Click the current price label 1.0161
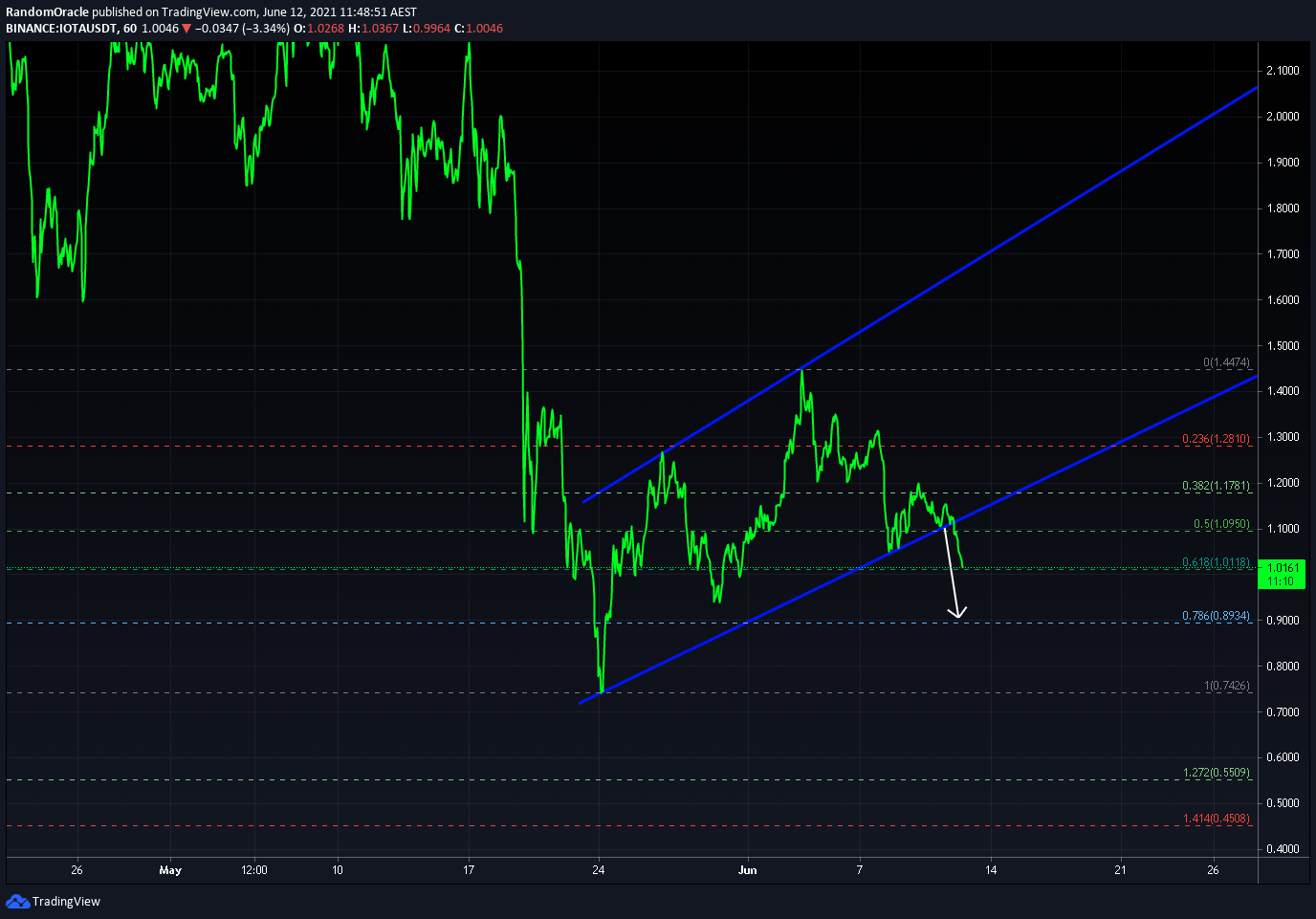 (x=1281, y=568)
